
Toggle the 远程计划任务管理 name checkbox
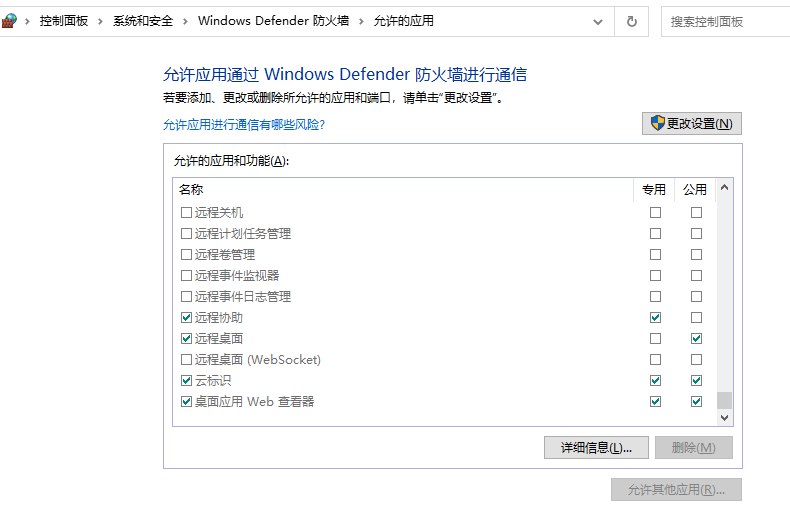pos(186,234)
